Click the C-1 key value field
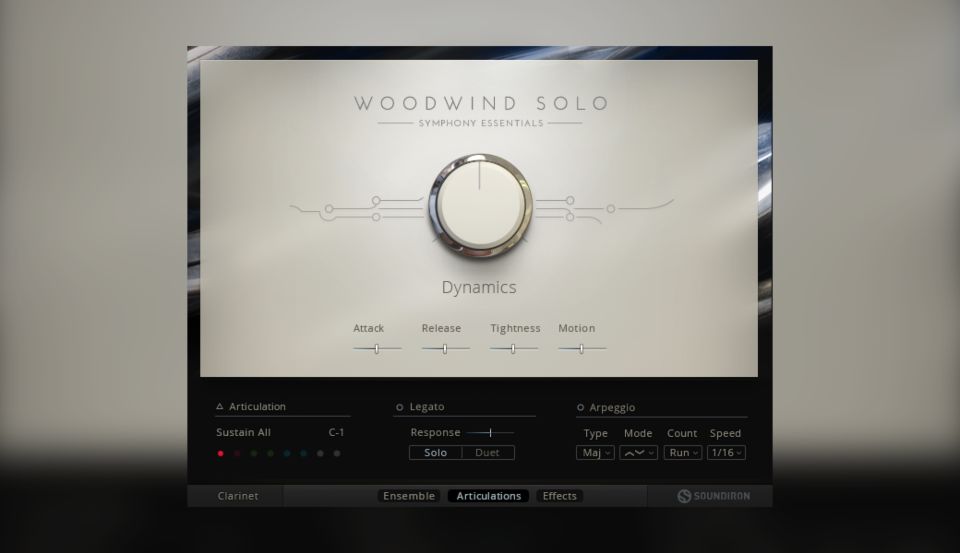Viewport: 960px width, 553px height. click(x=336, y=433)
